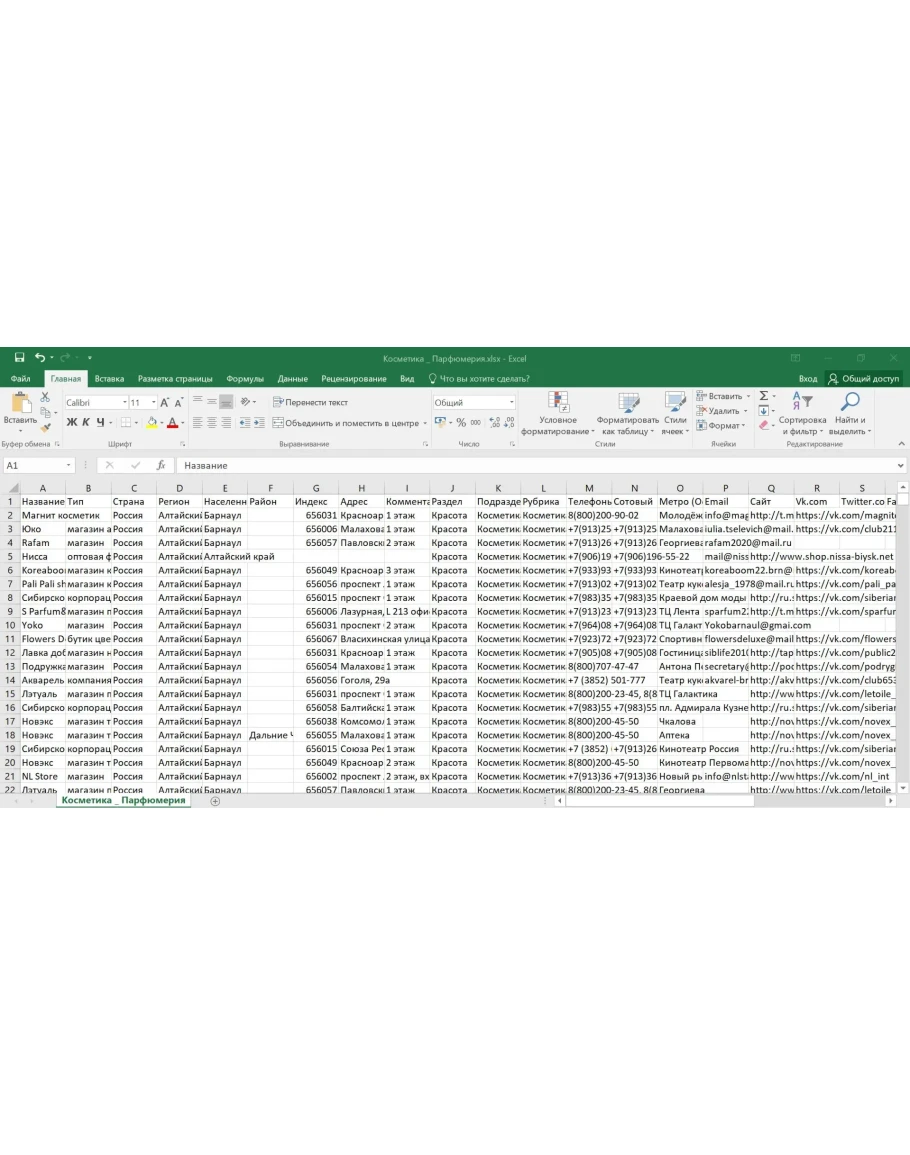This screenshot has width=910, height=1155.
Task: Toggle bottom vertical alignment
Action: 226,402
